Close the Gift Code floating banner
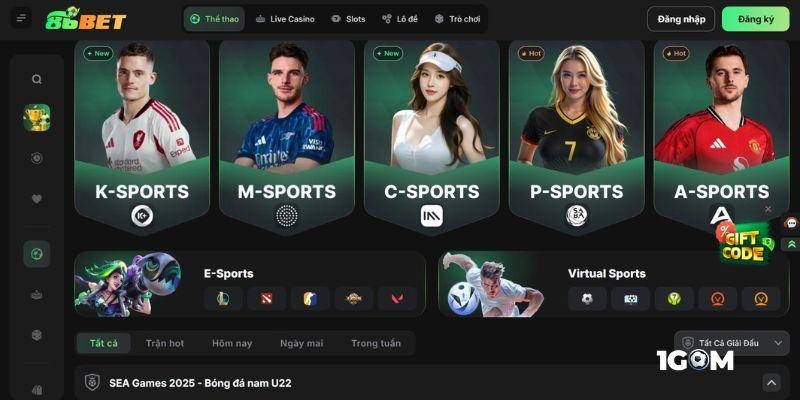 coord(768,209)
